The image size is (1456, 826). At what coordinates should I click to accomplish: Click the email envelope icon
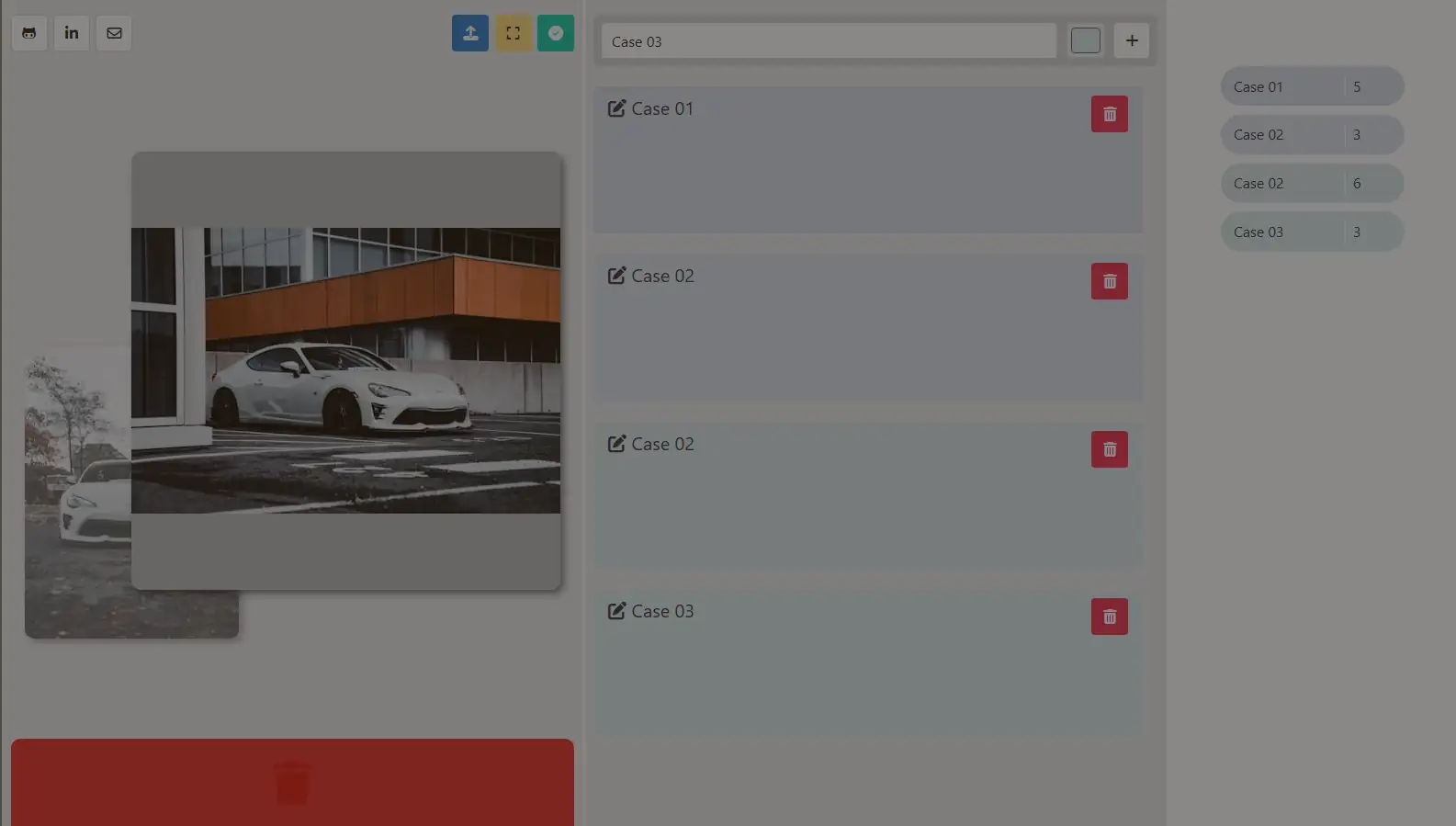pos(114,33)
